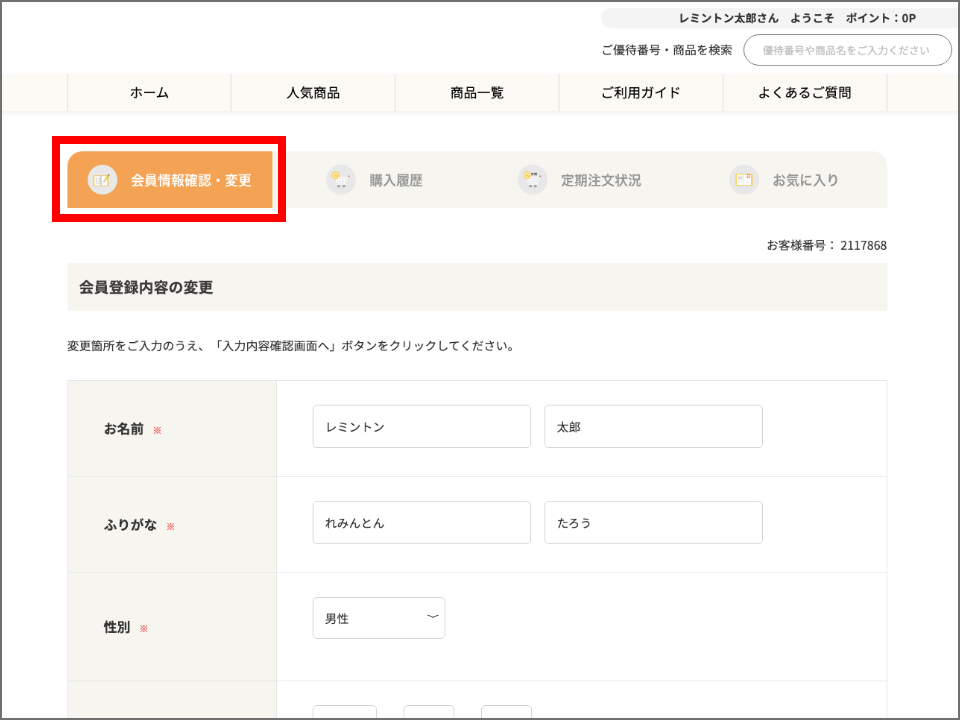Screen dimensions: 960x720
Task: Click the furigana field containing れみんとん
Action: click(422, 523)
